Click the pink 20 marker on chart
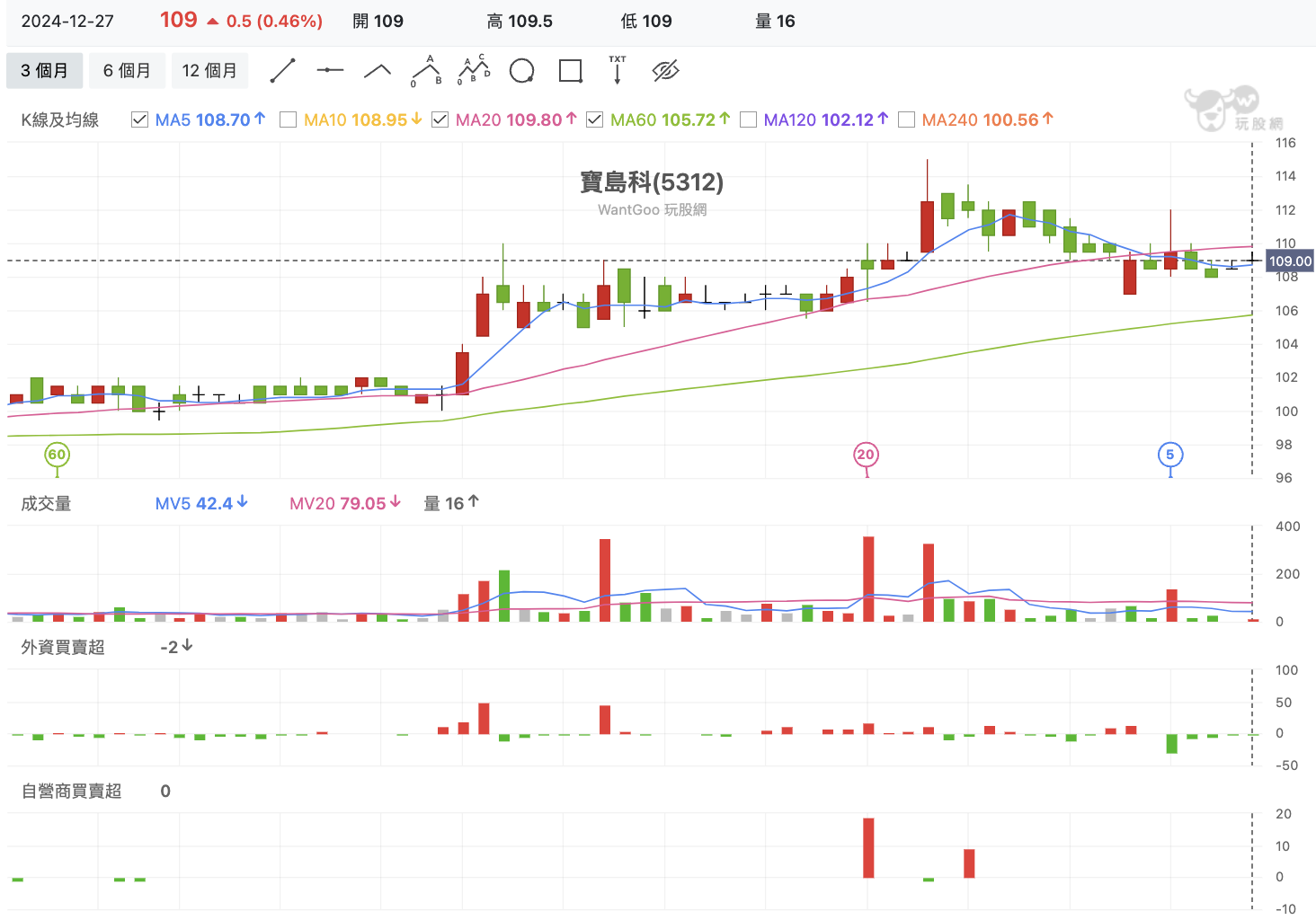The height and width of the screenshot is (920, 1316). pyautogui.click(x=866, y=455)
